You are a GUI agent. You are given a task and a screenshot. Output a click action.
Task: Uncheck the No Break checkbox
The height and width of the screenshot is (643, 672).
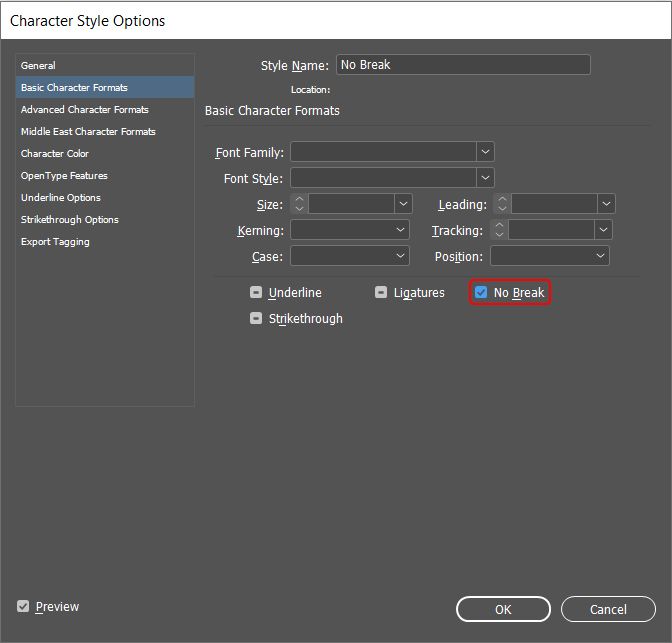(x=481, y=292)
